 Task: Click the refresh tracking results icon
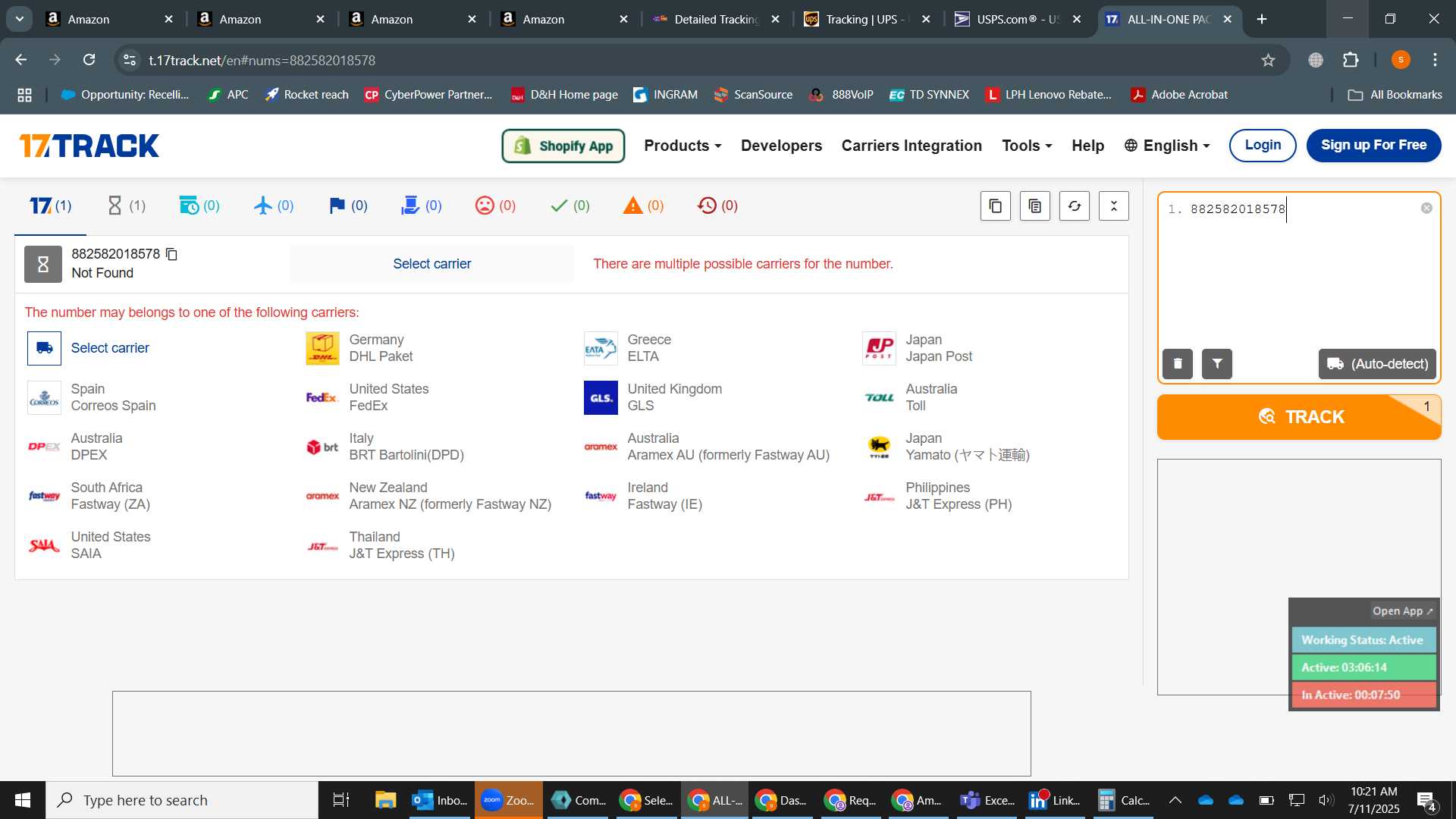pyautogui.click(x=1075, y=206)
